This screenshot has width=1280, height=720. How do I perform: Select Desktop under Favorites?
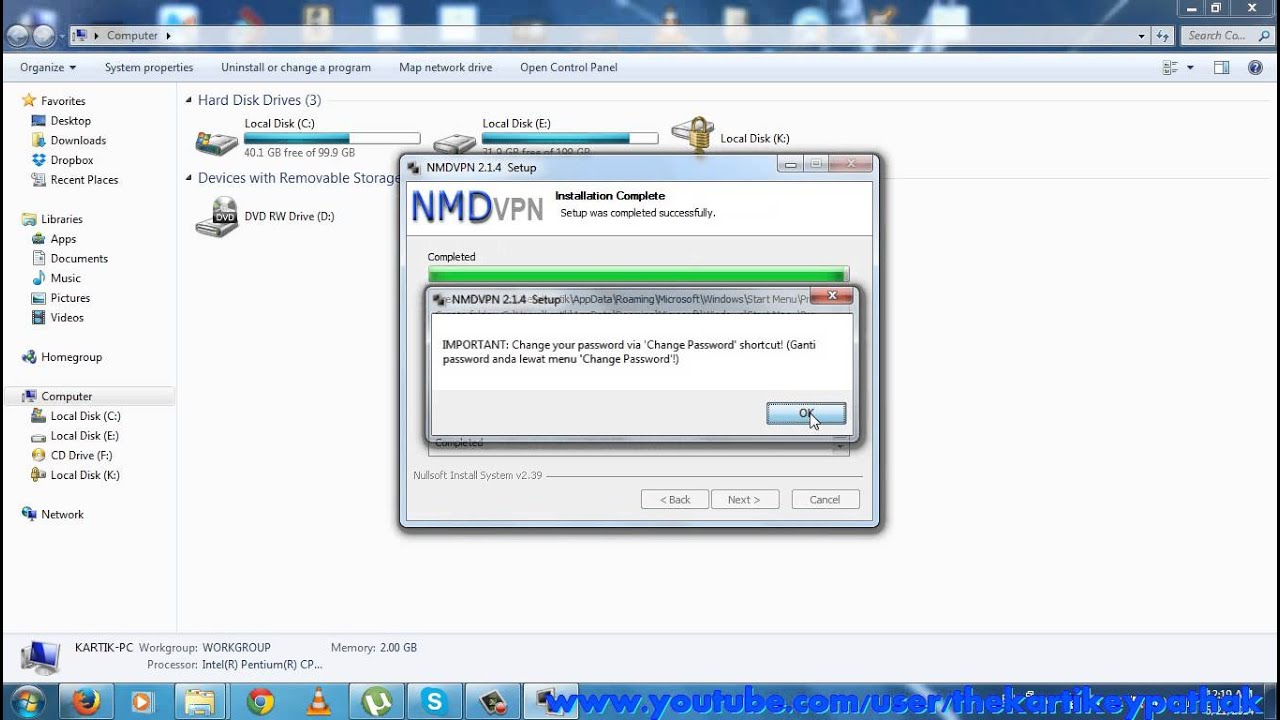(71, 120)
